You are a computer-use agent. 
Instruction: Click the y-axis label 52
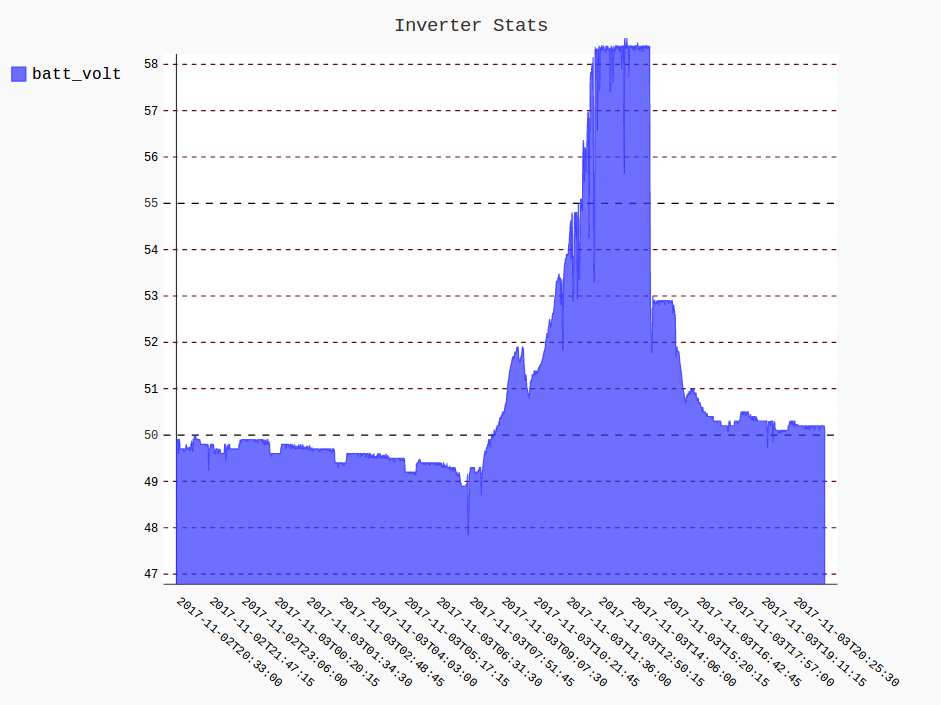click(151, 342)
